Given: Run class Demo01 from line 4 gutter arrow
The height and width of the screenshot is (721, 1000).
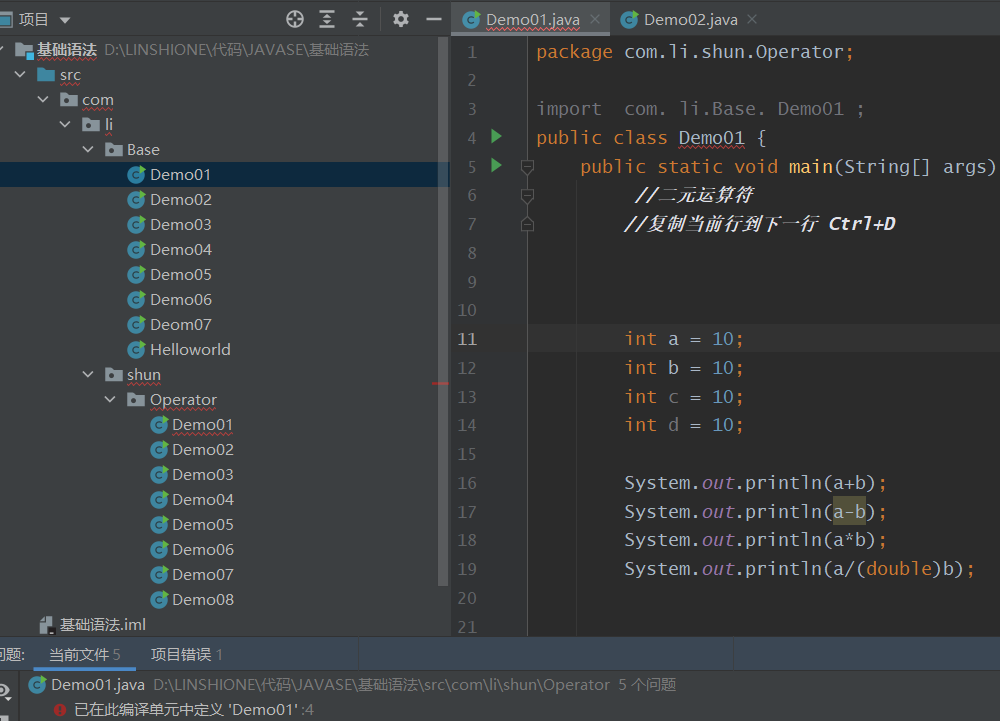Looking at the screenshot, I should [x=496, y=136].
